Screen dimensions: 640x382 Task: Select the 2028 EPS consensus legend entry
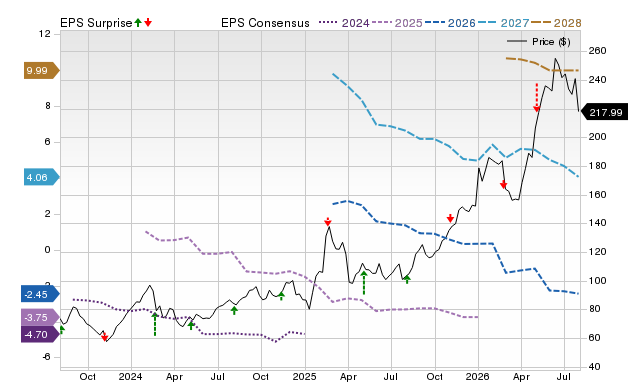point(556,23)
